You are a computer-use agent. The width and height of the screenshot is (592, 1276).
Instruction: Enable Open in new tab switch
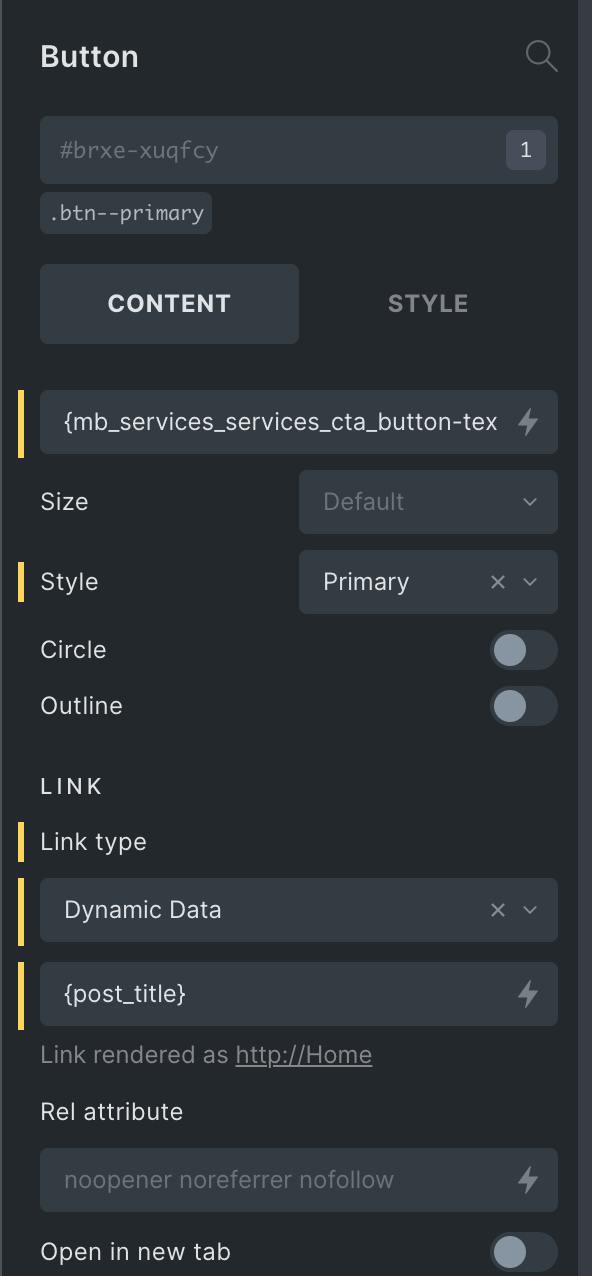coord(524,1252)
